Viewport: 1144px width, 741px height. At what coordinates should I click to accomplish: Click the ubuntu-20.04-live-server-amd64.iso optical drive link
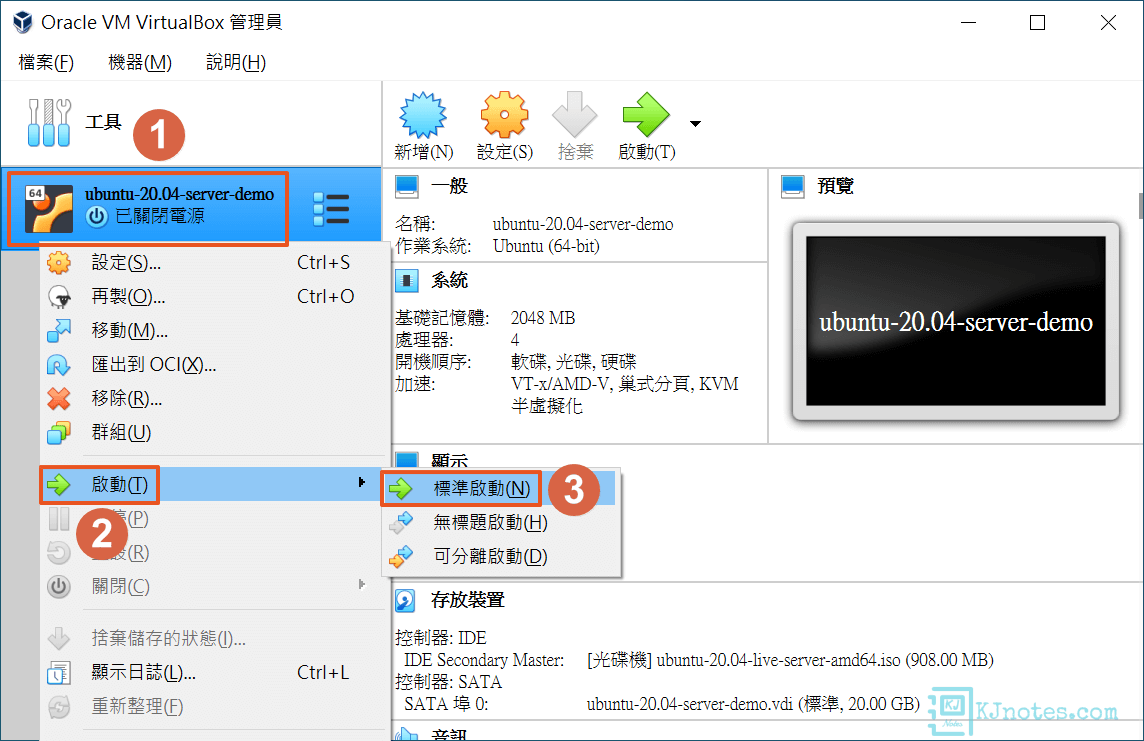tap(790, 660)
